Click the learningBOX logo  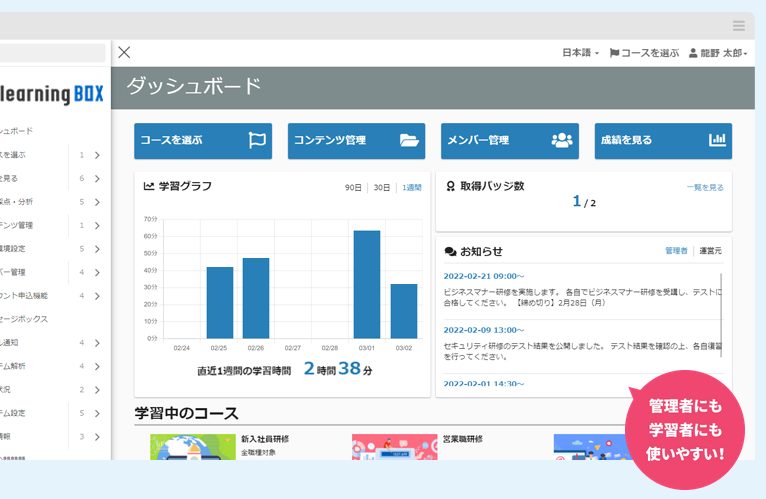click(52, 95)
